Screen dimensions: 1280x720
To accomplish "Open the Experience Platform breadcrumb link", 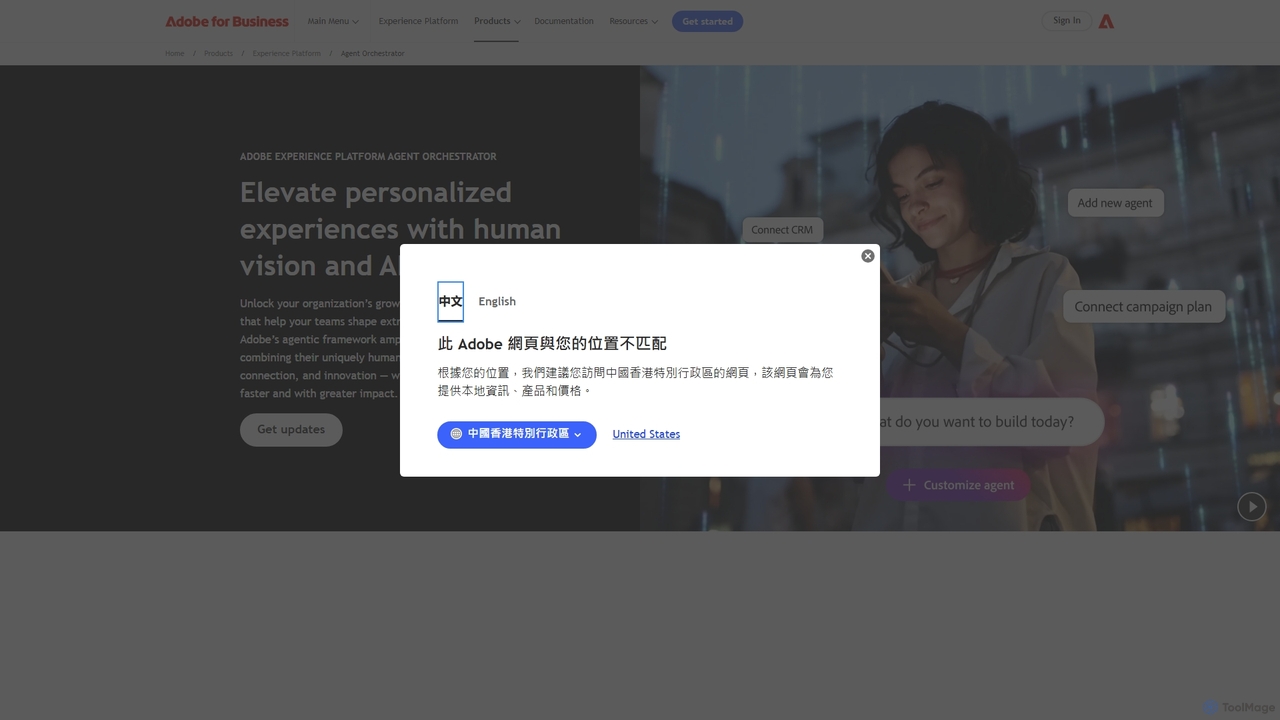I will pos(287,53).
